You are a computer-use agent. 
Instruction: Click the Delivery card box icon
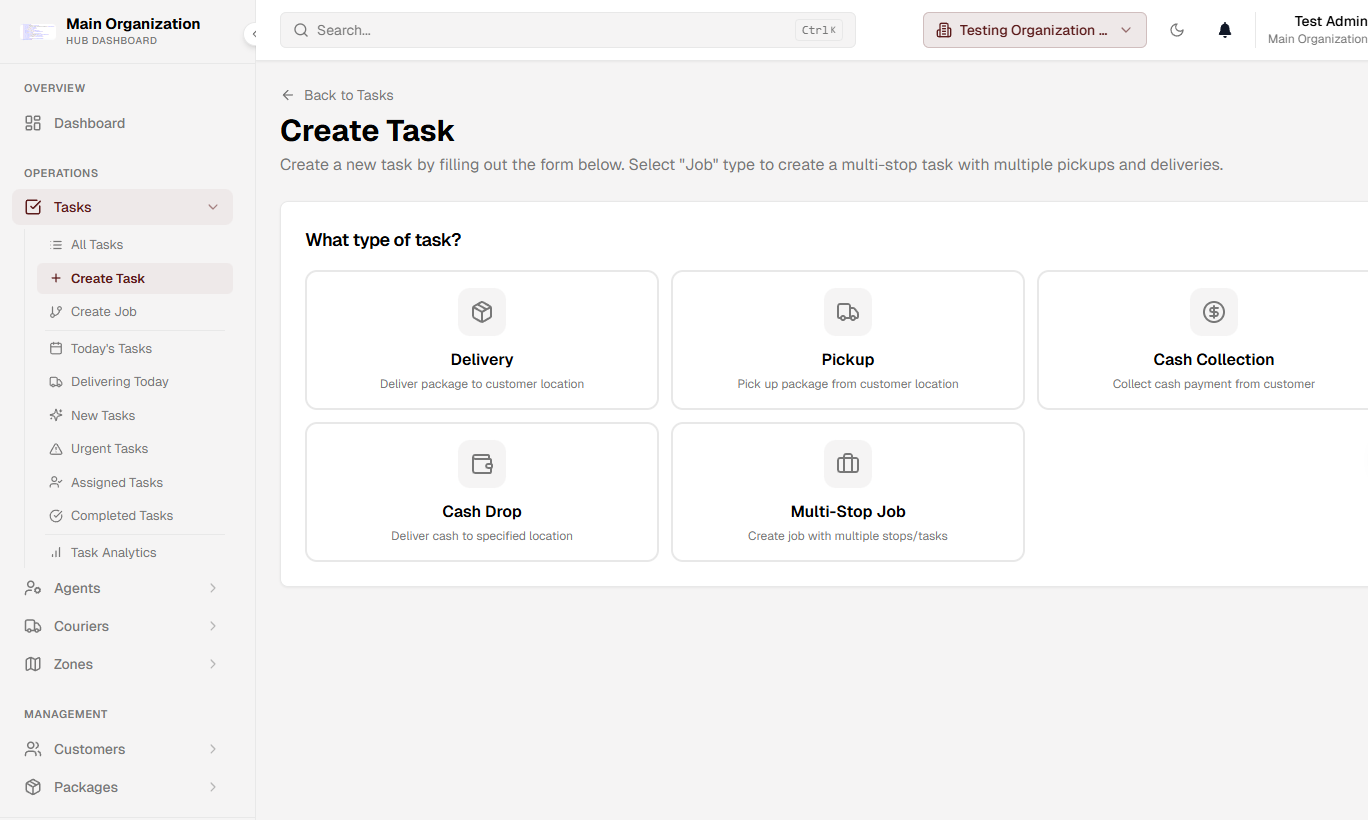coord(482,312)
